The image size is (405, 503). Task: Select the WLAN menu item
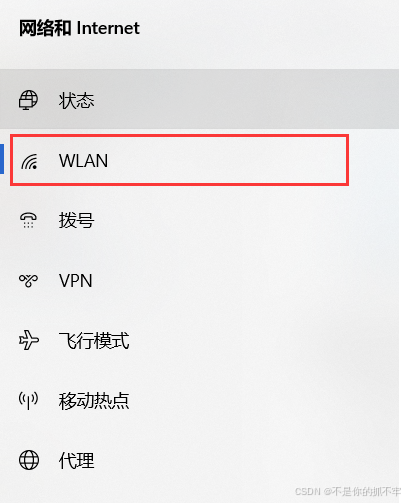[x=83, y=161]
